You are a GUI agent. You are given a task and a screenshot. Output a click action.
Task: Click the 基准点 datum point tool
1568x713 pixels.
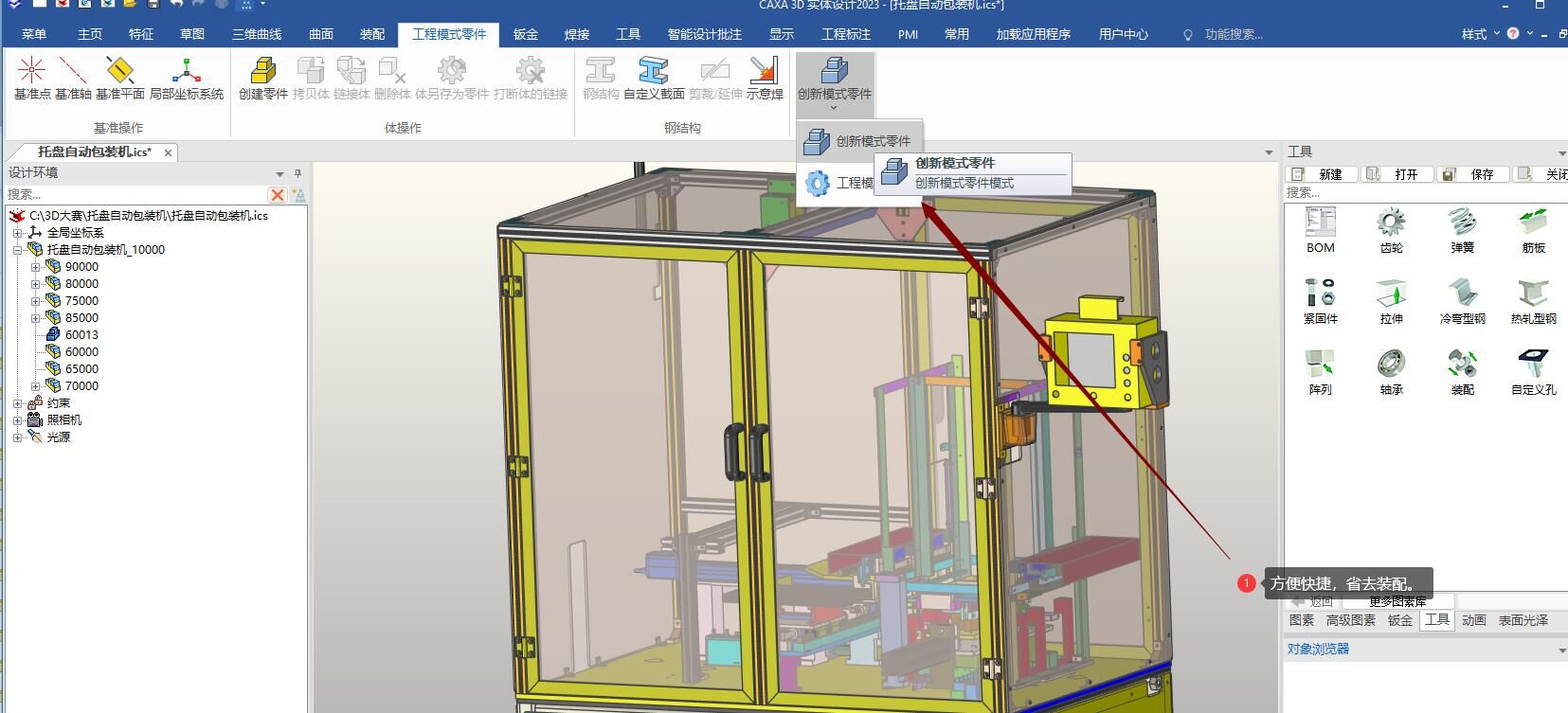(31, 77)
